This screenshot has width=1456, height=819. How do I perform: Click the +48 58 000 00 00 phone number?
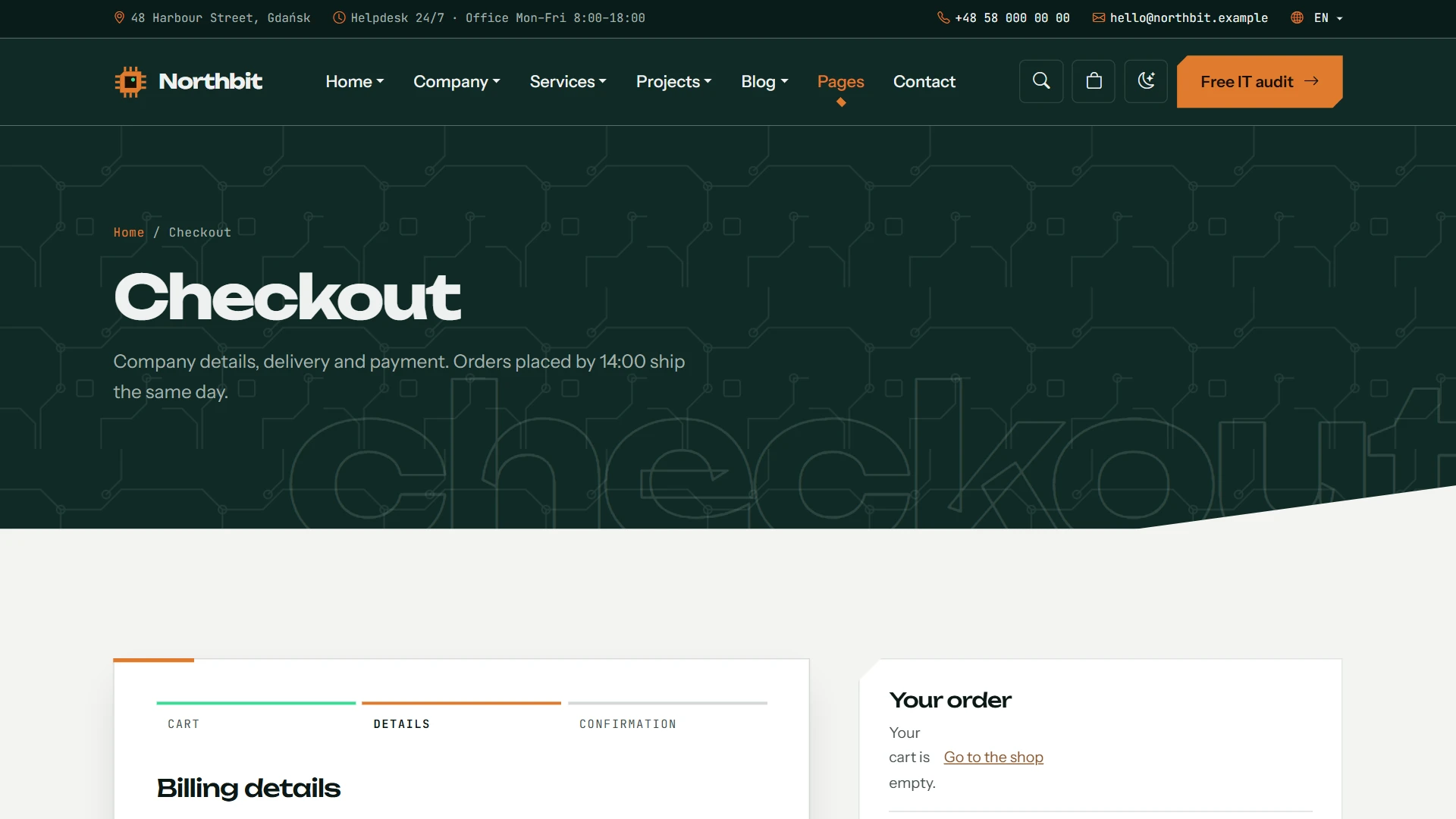click(x=1012, y=17)
